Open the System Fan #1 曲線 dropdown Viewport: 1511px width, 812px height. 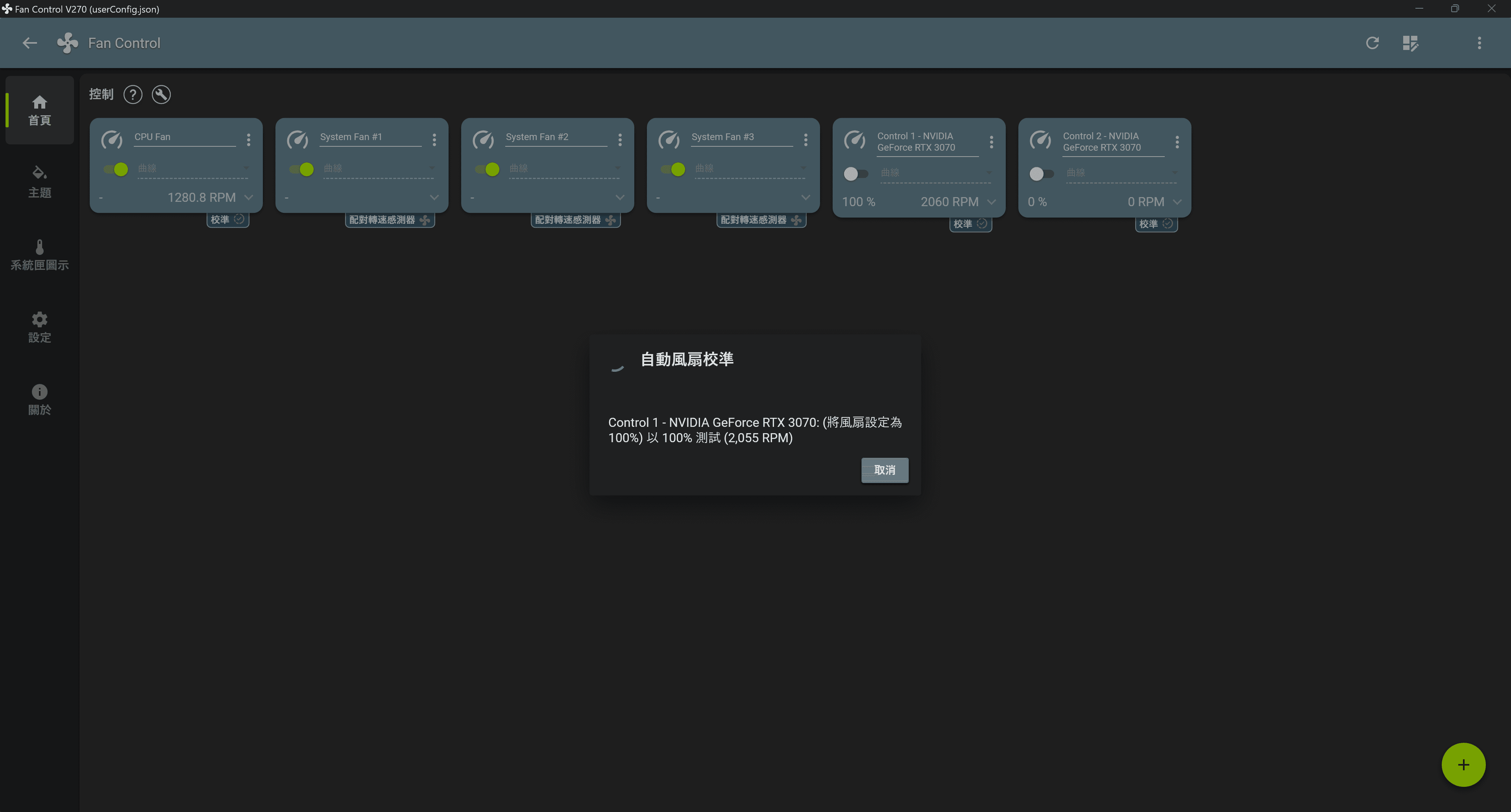coord(379,169)
